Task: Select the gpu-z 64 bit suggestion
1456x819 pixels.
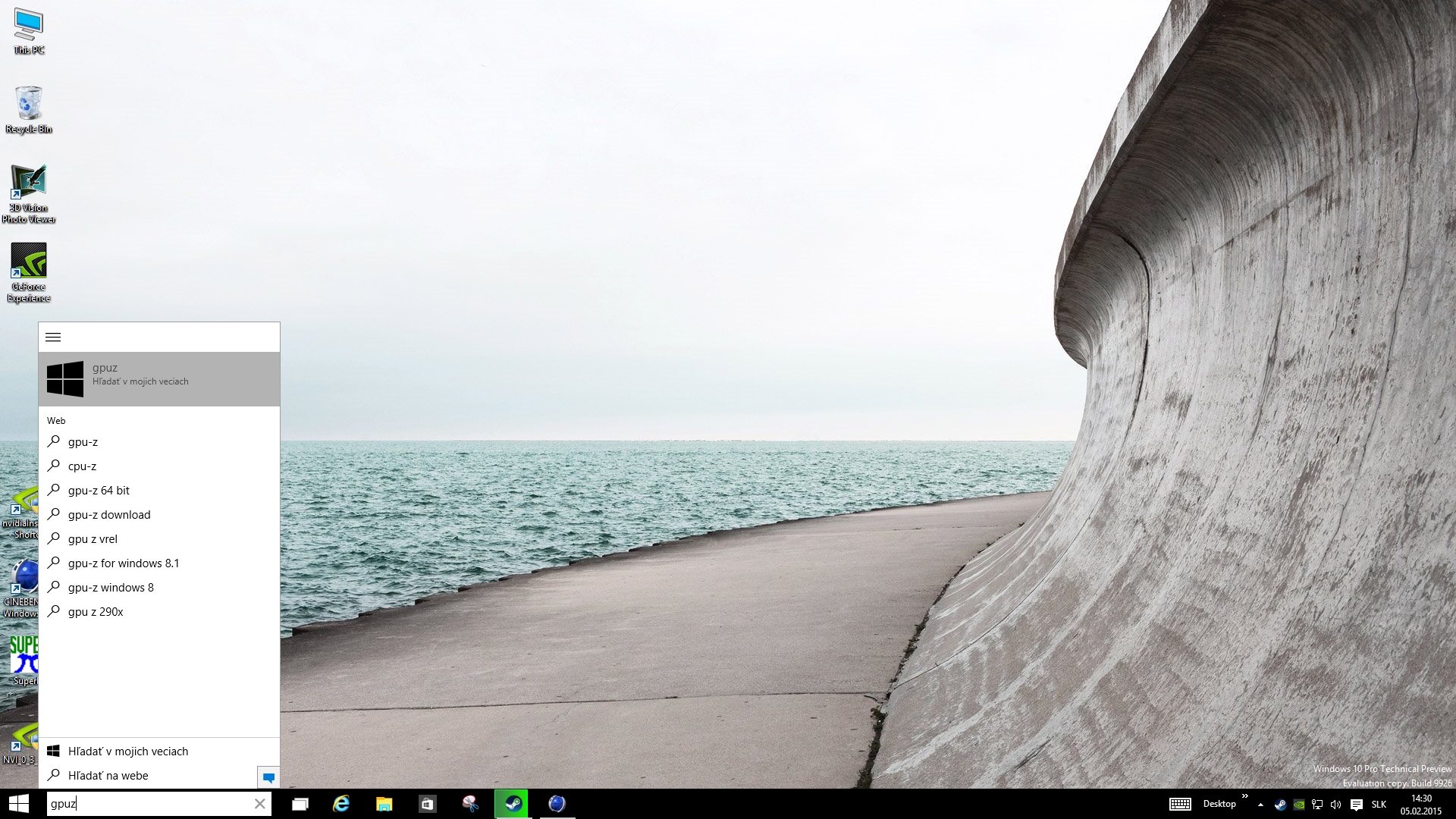Action: (x=159, y=491)
